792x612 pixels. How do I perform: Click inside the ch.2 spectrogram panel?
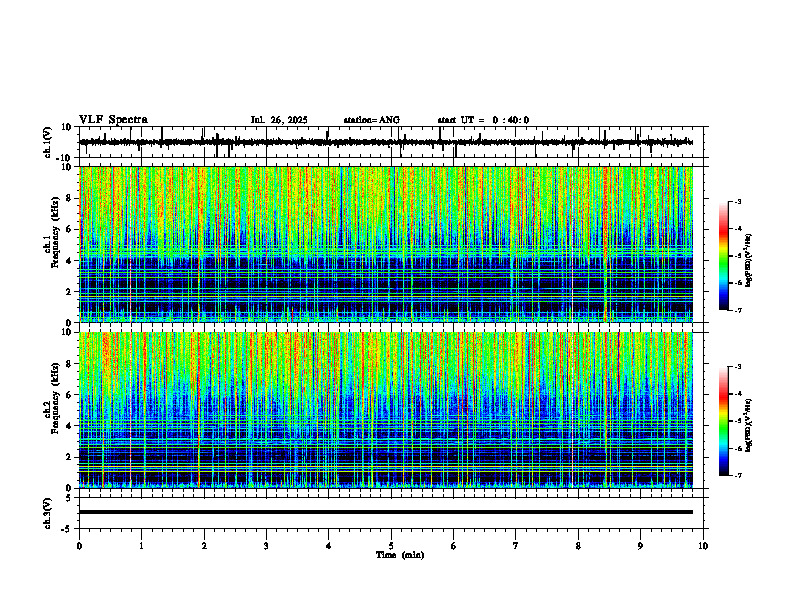tap(386, 410)
